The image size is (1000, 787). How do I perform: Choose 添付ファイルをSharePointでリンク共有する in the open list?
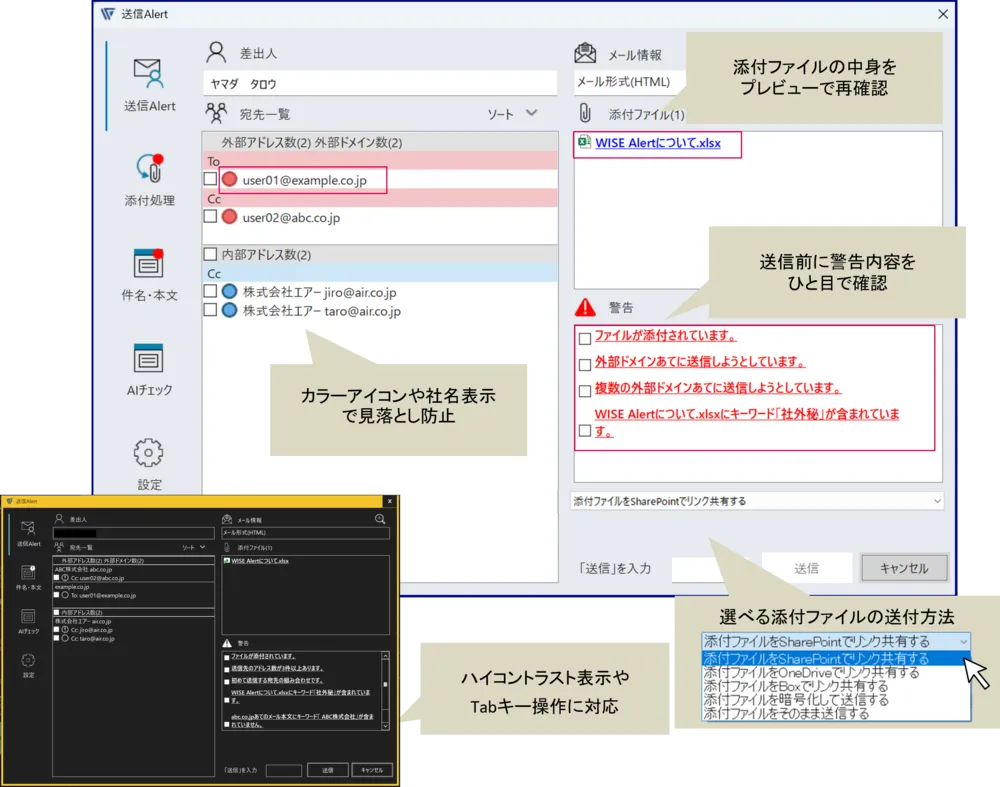(835, 658)
